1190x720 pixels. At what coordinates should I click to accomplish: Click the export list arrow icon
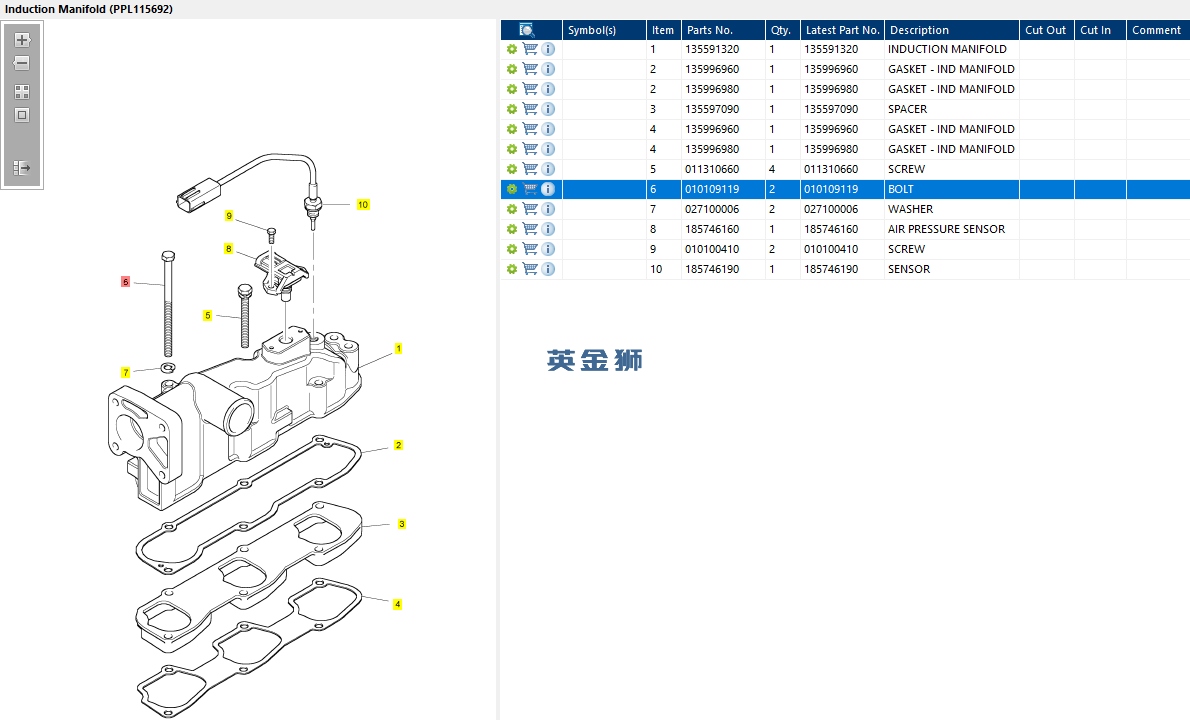click(x=22, y=168)
